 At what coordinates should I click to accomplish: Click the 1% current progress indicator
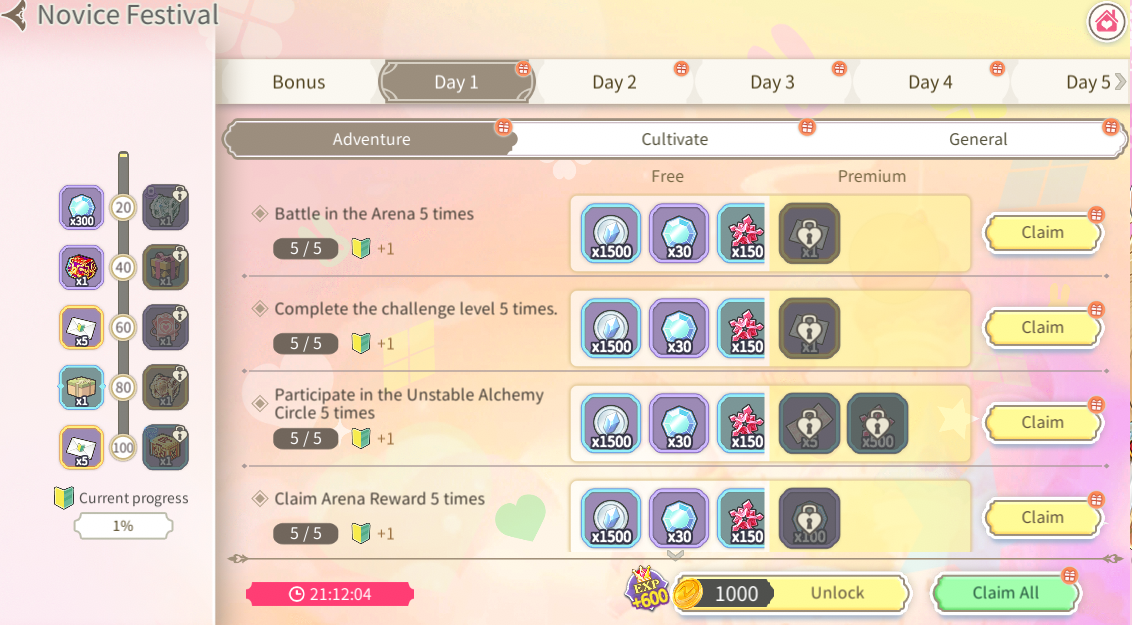point(123,526)
